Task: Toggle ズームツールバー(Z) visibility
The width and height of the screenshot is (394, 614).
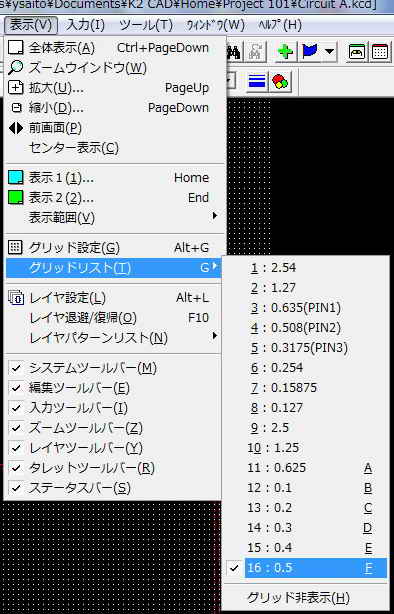Action: (x=114, y=428)
